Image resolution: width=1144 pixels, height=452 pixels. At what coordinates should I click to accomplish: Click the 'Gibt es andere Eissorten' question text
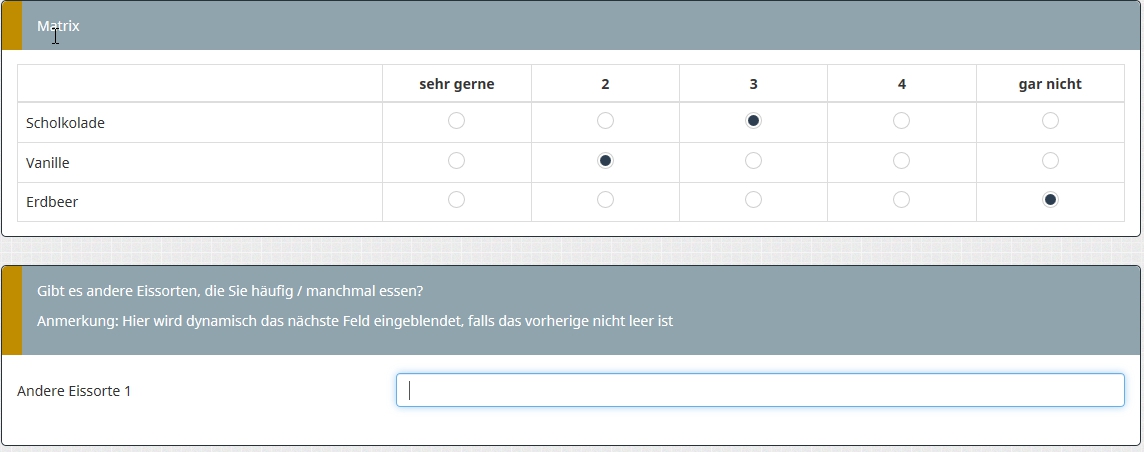(230, 291)
